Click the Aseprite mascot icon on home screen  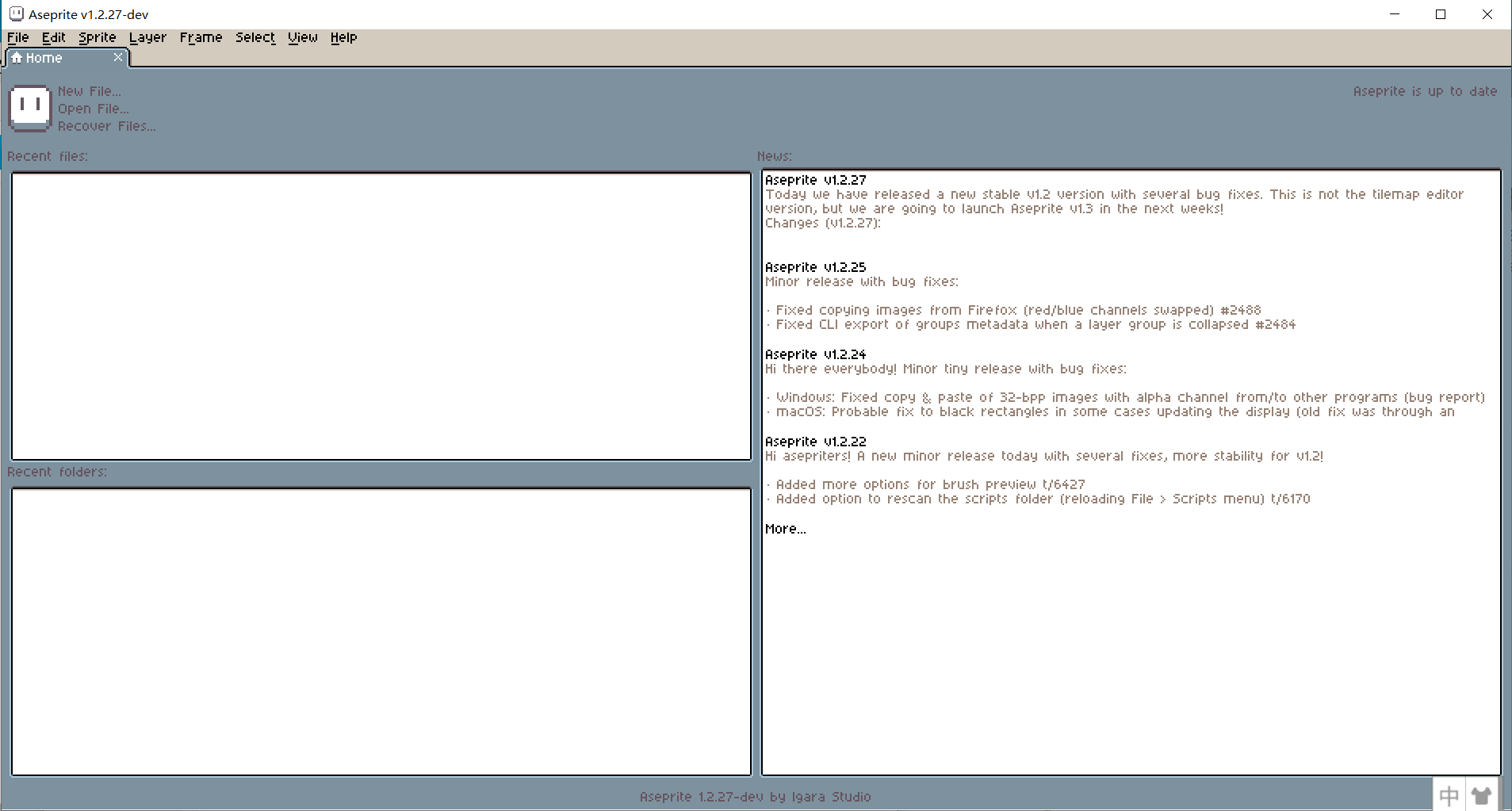29,108
